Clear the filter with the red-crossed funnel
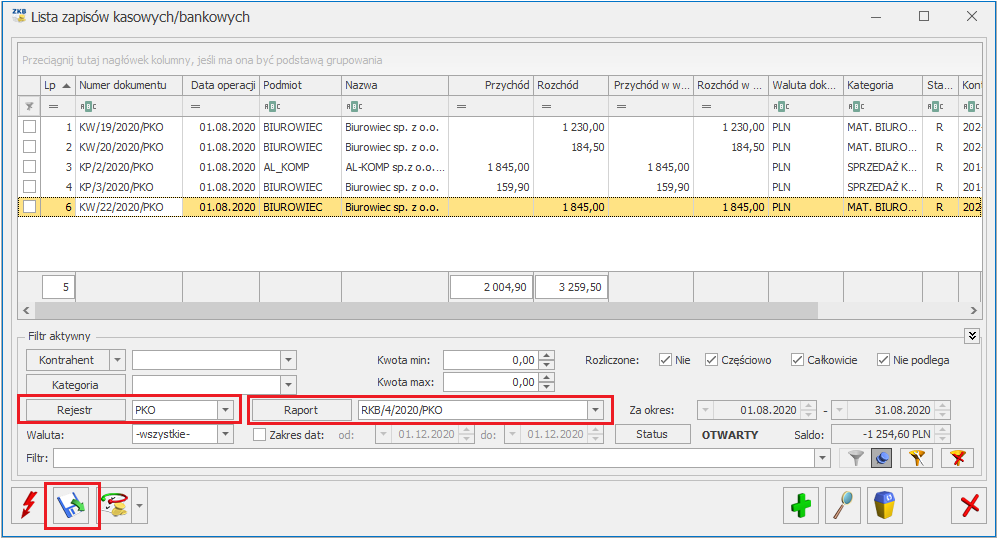This screenshot has height=538, width=997. click(x=958, y=458)
